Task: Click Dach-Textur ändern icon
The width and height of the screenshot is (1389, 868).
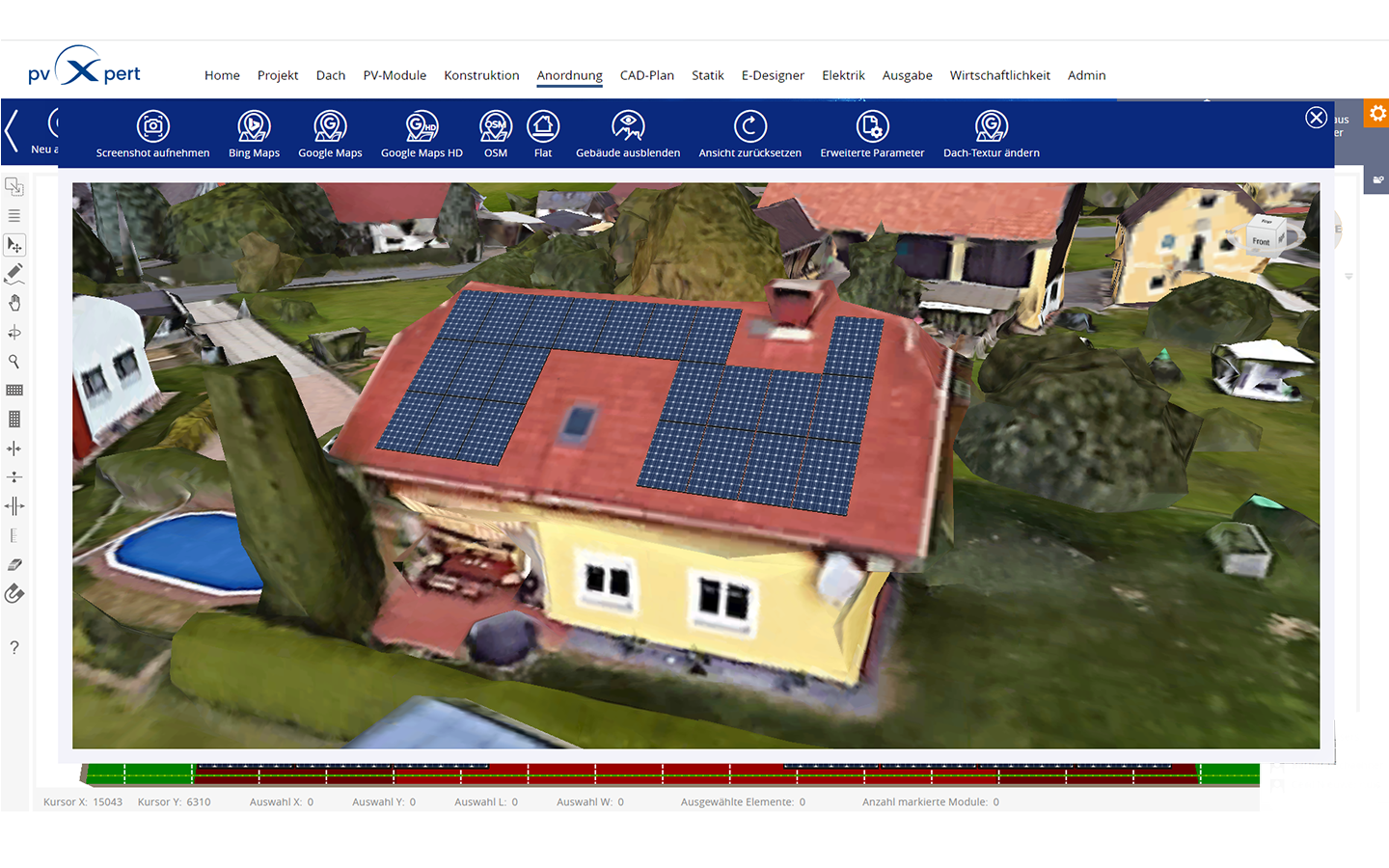Action: click(x=991, y=127)
